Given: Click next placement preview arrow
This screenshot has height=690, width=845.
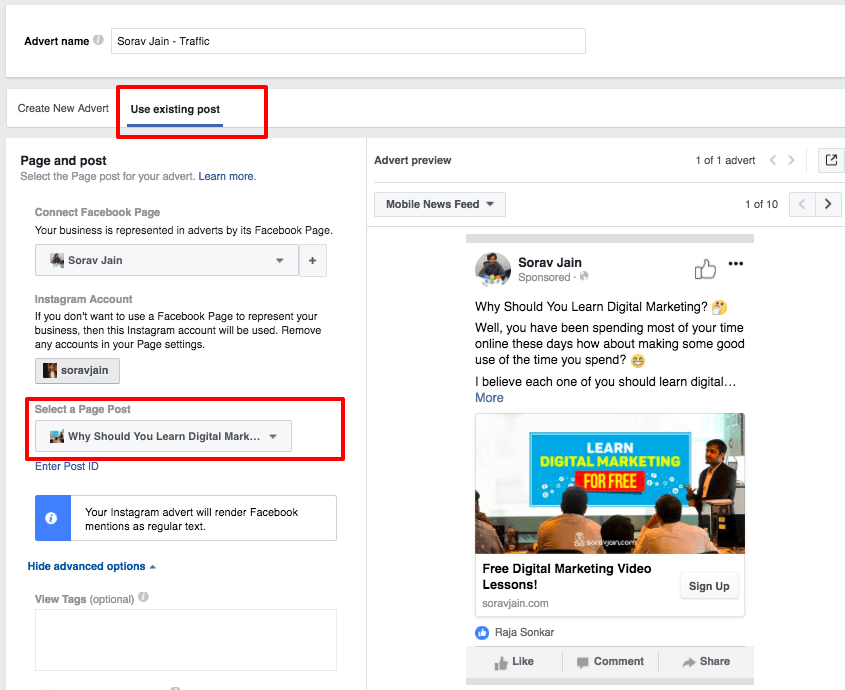Looking at the screenshot, I should (828, 204).
